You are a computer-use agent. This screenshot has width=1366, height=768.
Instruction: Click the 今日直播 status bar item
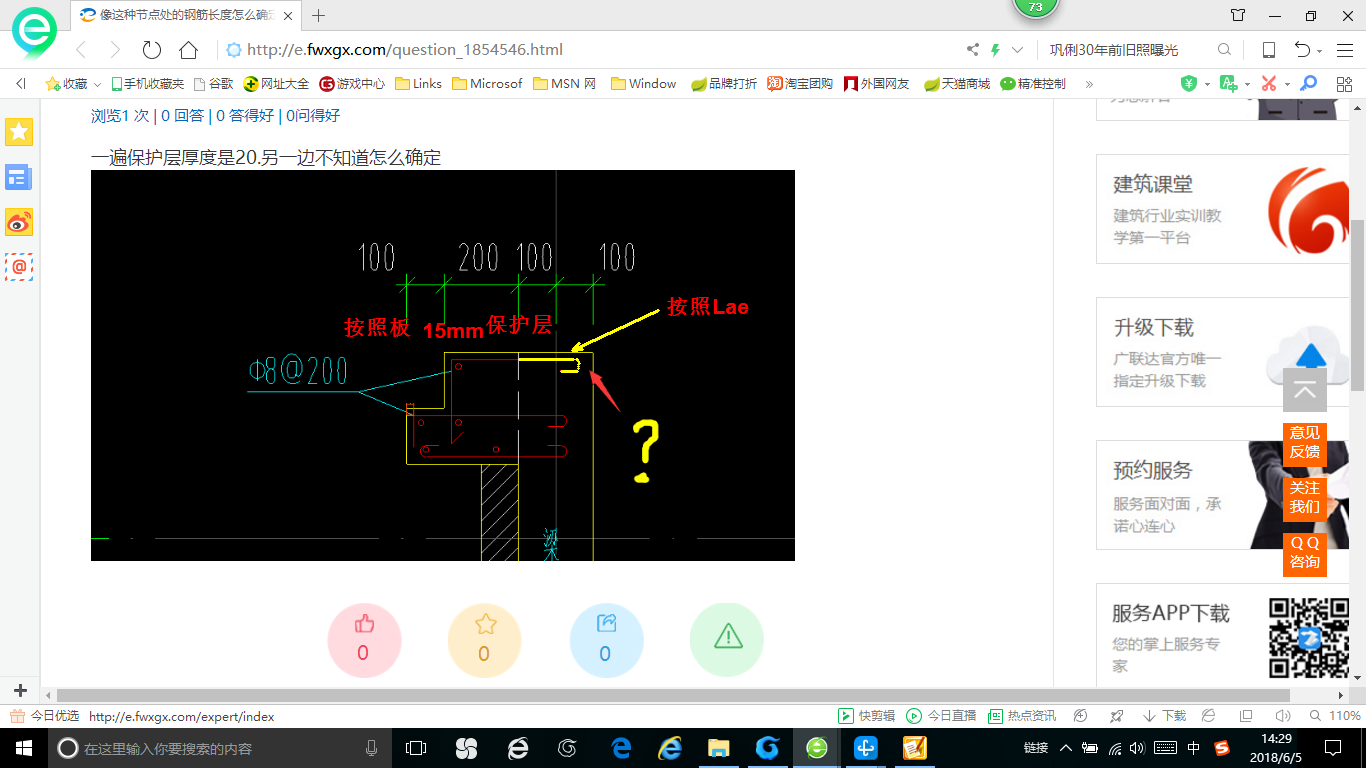click(x=941, y=716)
